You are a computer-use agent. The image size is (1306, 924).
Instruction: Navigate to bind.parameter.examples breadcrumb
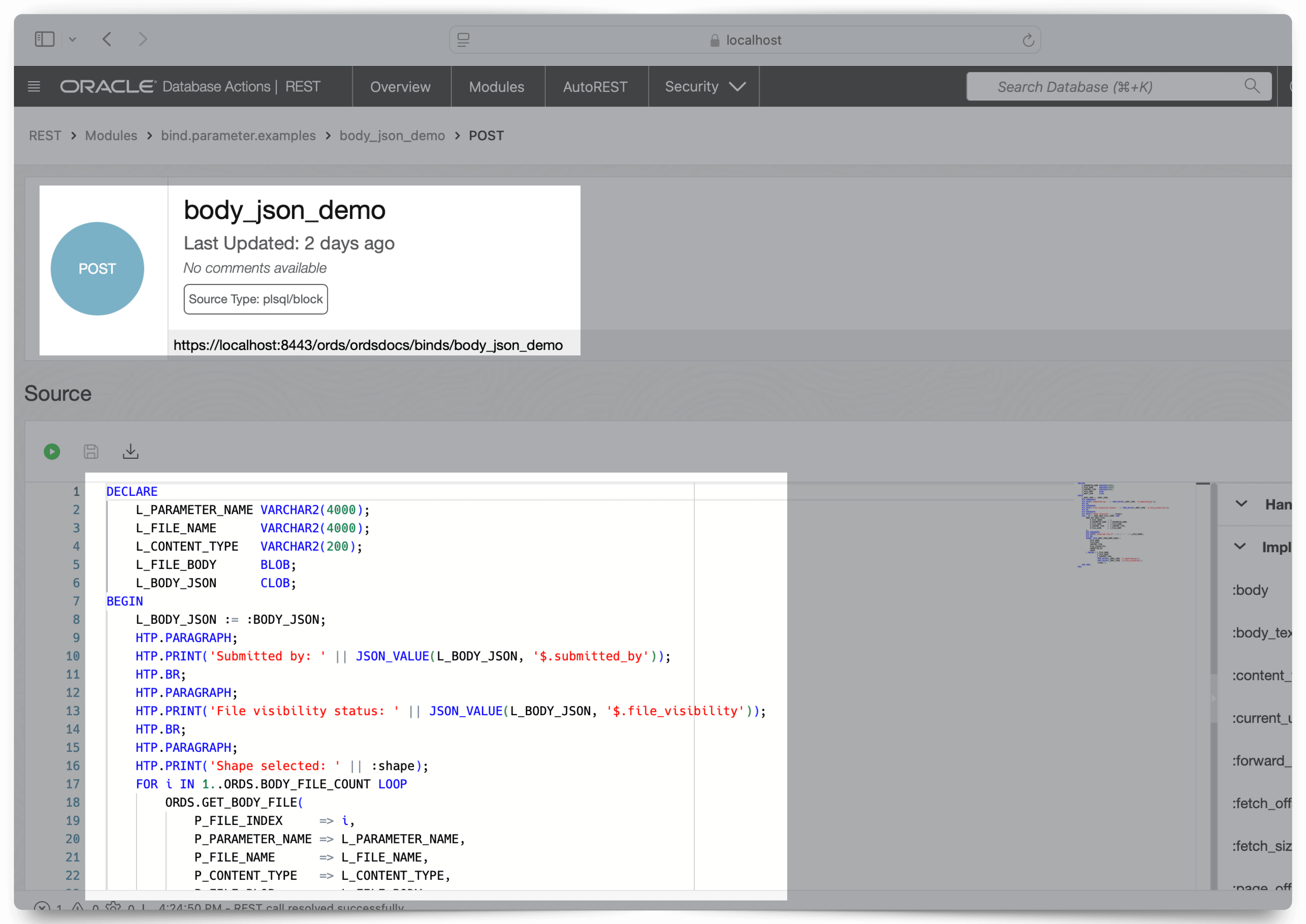[x=238, y=135]
